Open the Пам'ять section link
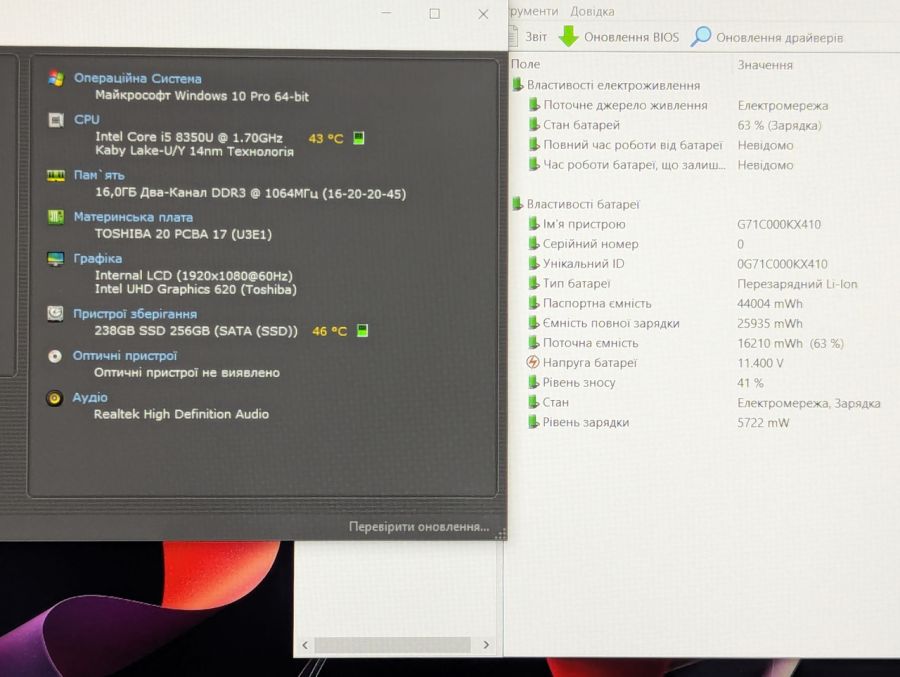Image resolution: width=900 pixels, height=677 pixels. 99,175
